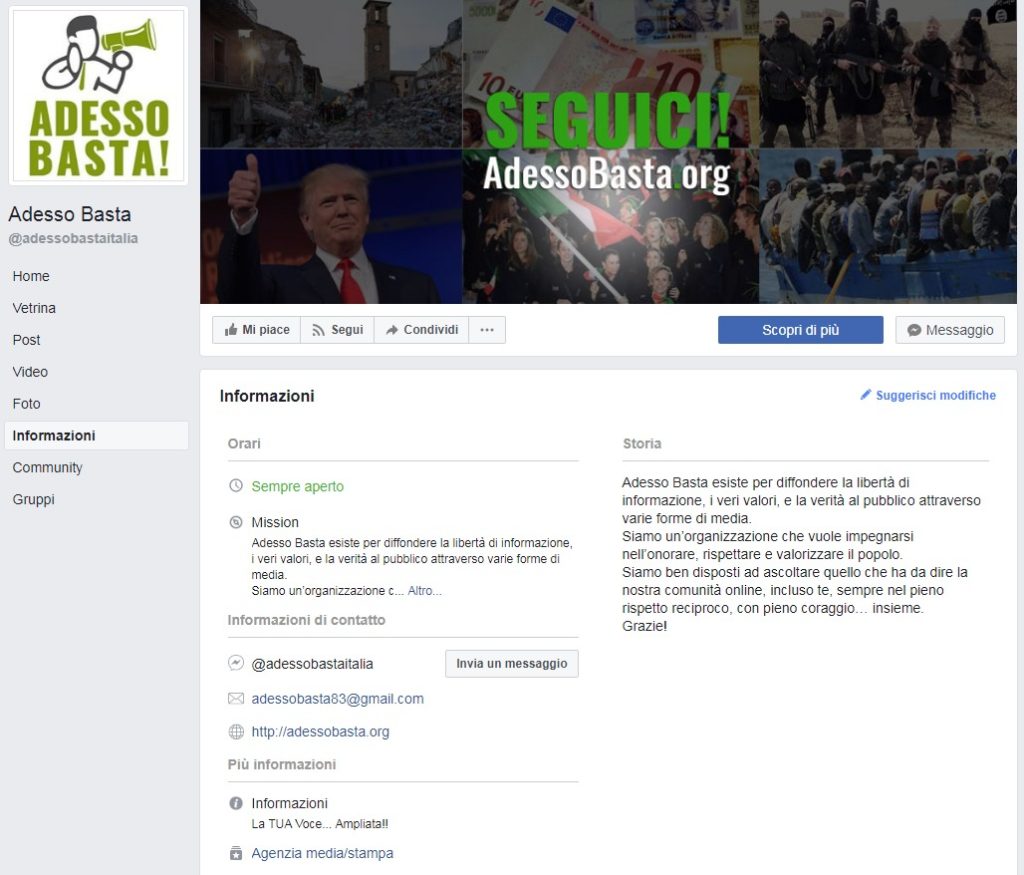The height and width of the screenshot is (875, 1024).
Task: Click the globe website icon
Action: (236, 732)
